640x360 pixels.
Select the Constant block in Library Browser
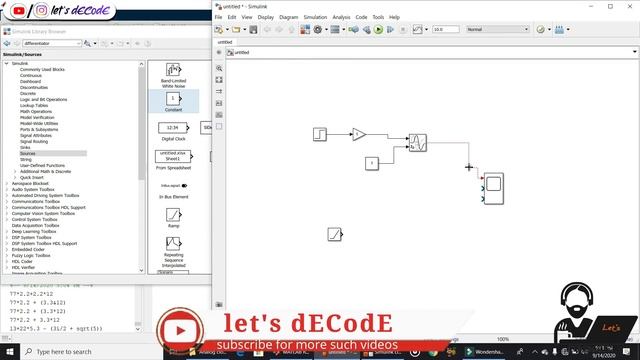click(x=173, y=101)
